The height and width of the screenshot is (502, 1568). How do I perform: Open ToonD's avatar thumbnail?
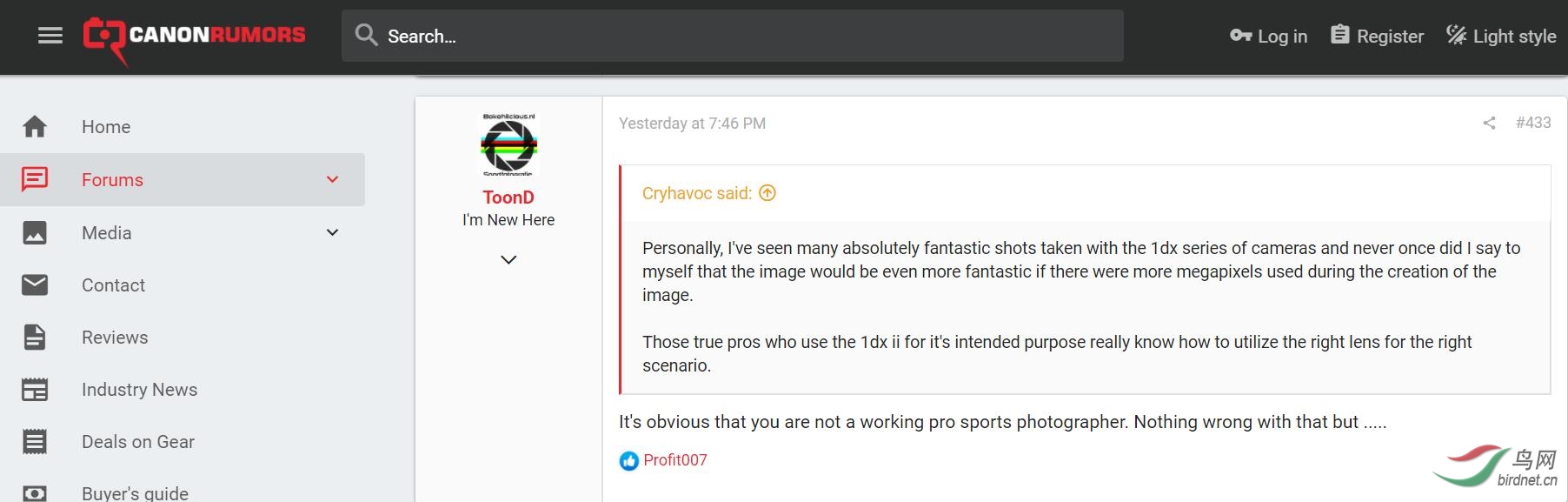click(x=508, y=144)
